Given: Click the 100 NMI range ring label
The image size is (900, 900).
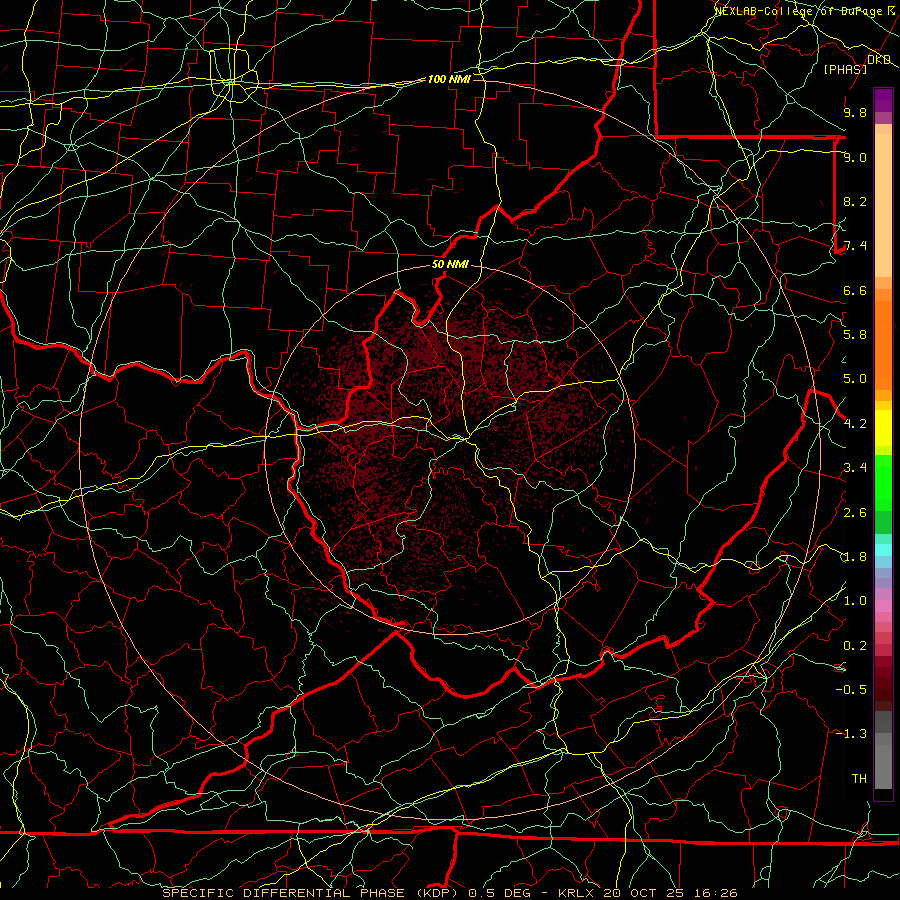Looking at the screenshot, I should [x=449, y=79].
